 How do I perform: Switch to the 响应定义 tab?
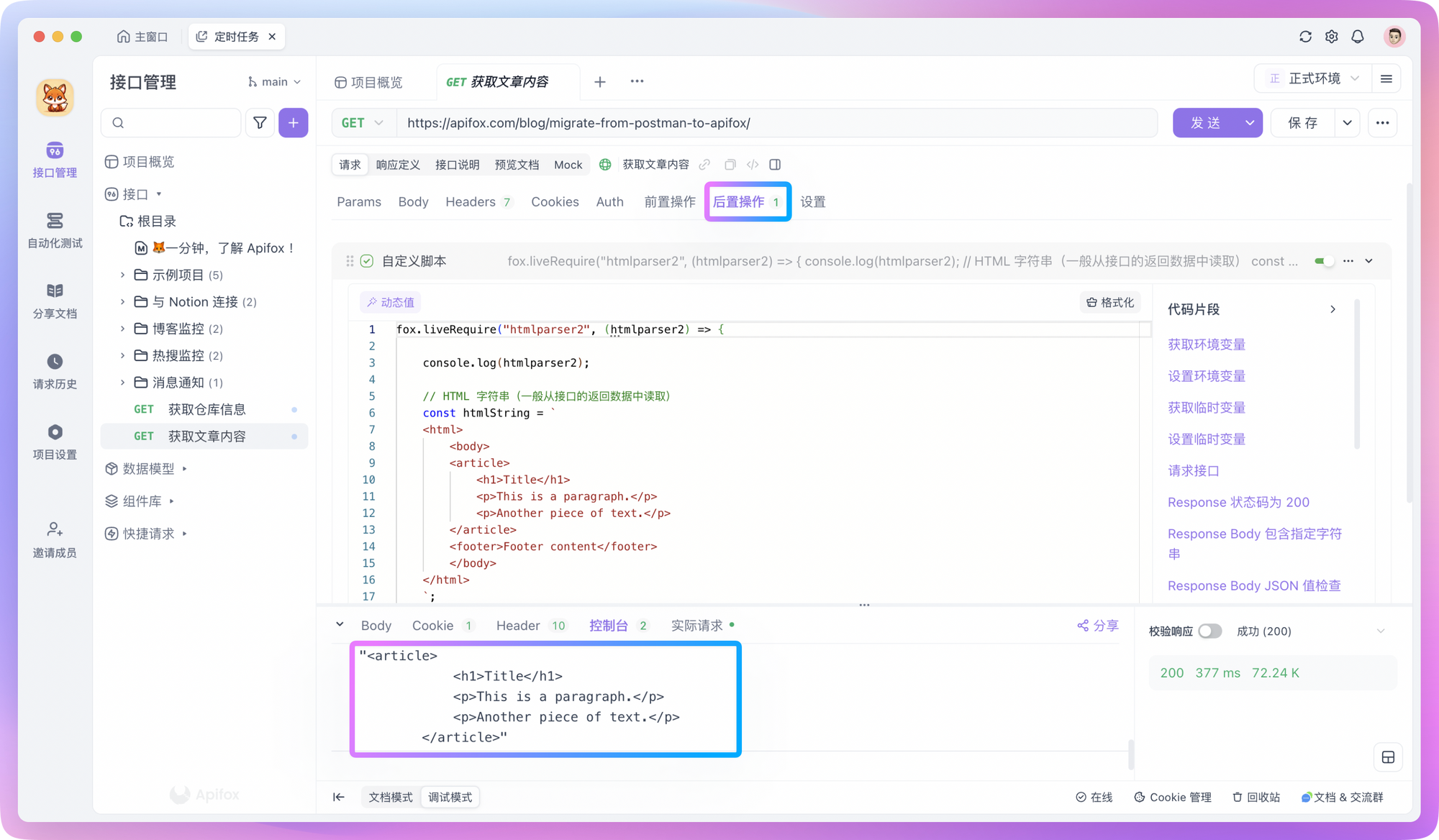pyautogui.click(x=398, y=165)
